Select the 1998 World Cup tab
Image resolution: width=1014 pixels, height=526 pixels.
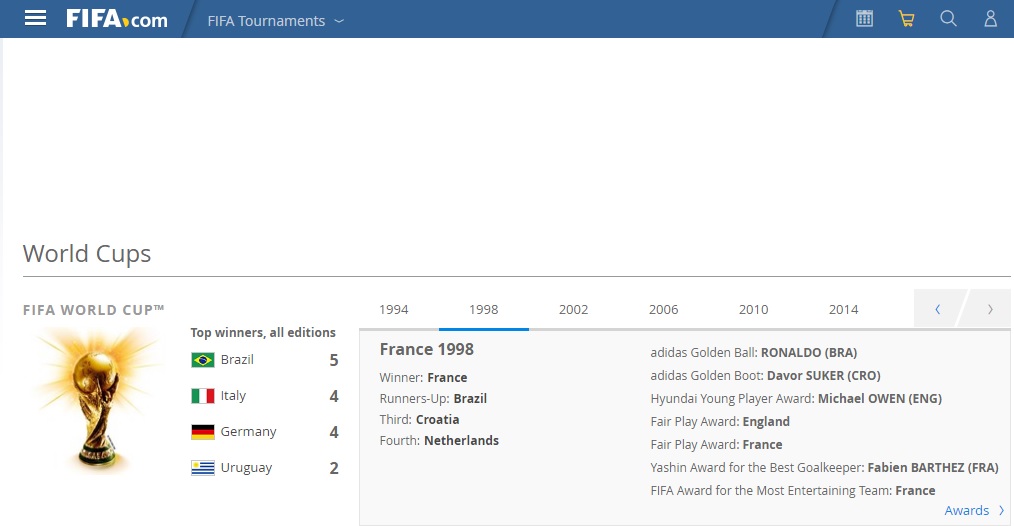(x=484, y=309)
